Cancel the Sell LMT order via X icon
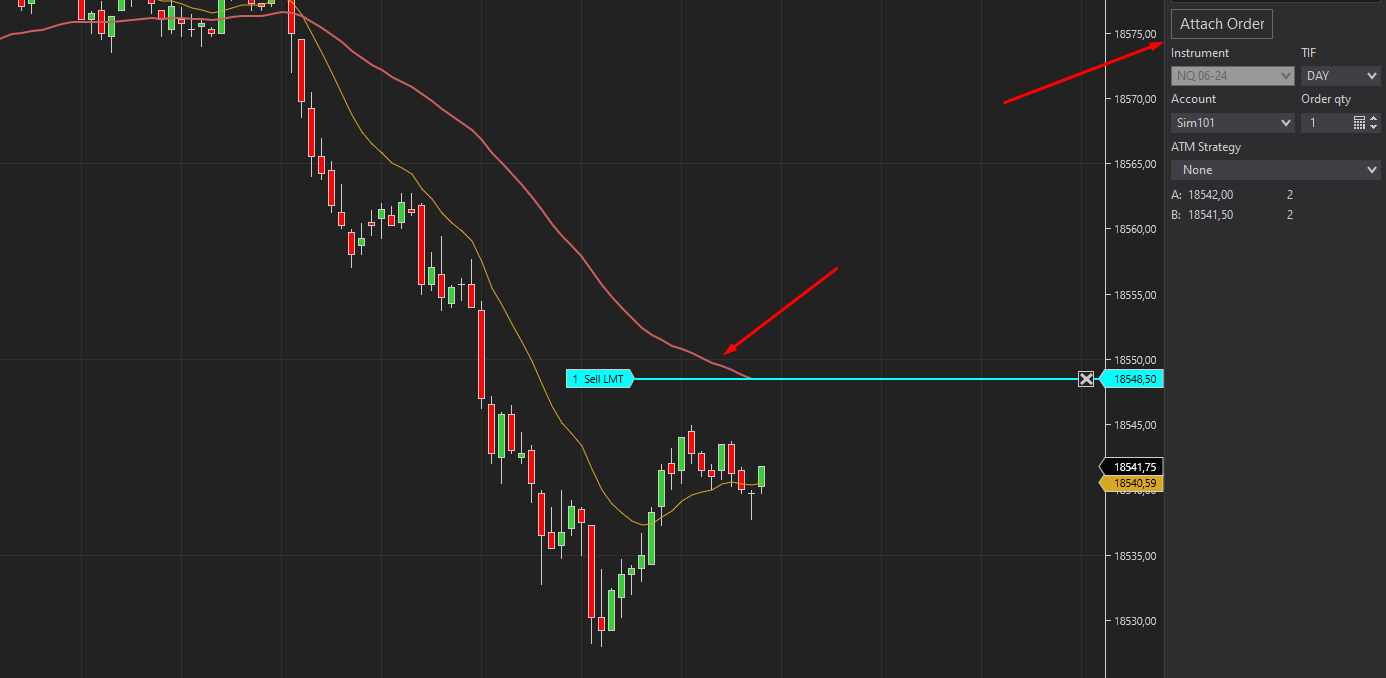 pyautogui.click(x=1086, y=379)
